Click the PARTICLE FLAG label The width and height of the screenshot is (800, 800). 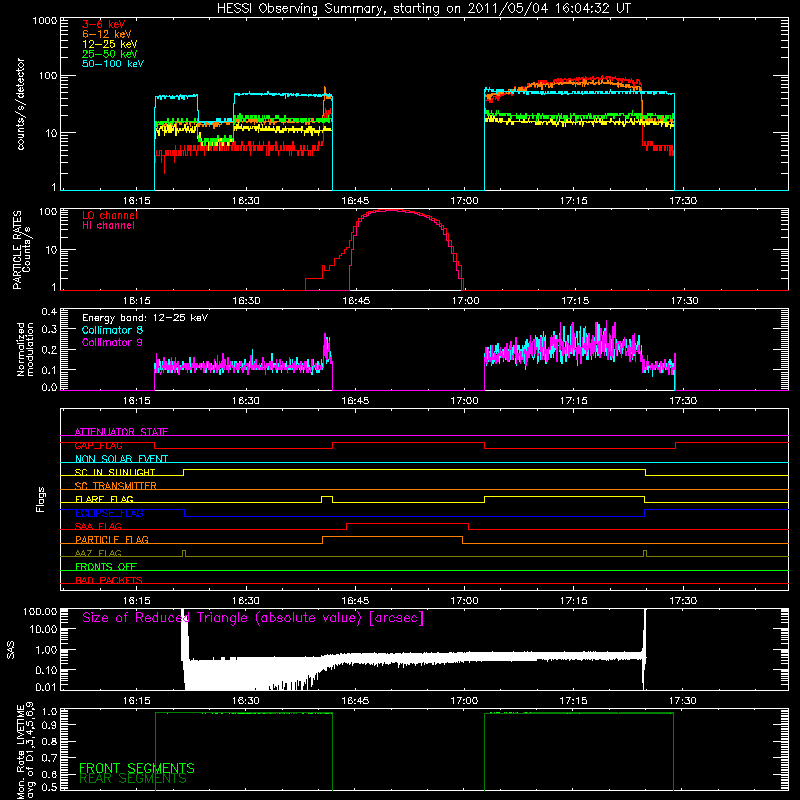112,540
